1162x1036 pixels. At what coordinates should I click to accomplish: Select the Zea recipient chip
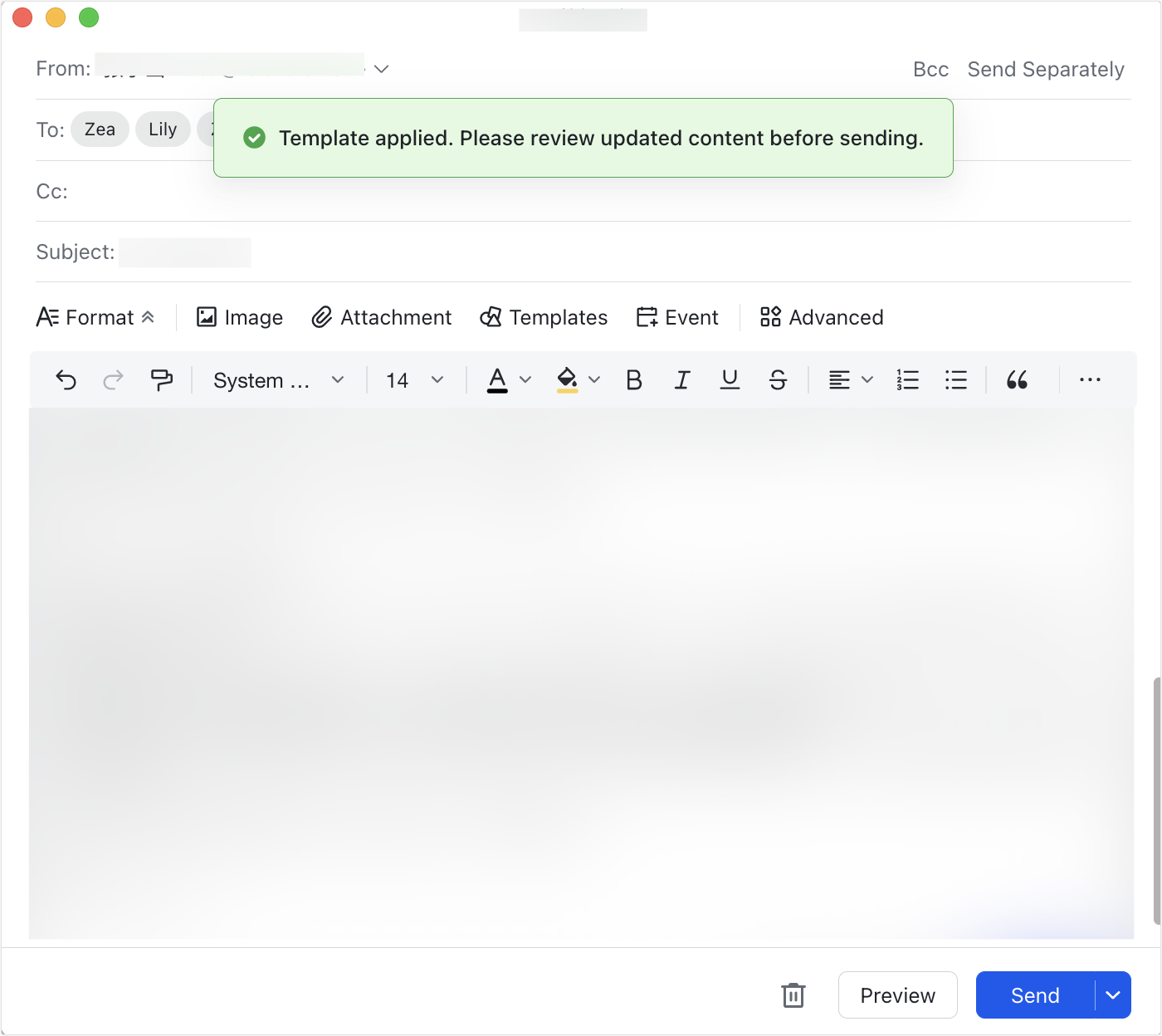[100, 129]
